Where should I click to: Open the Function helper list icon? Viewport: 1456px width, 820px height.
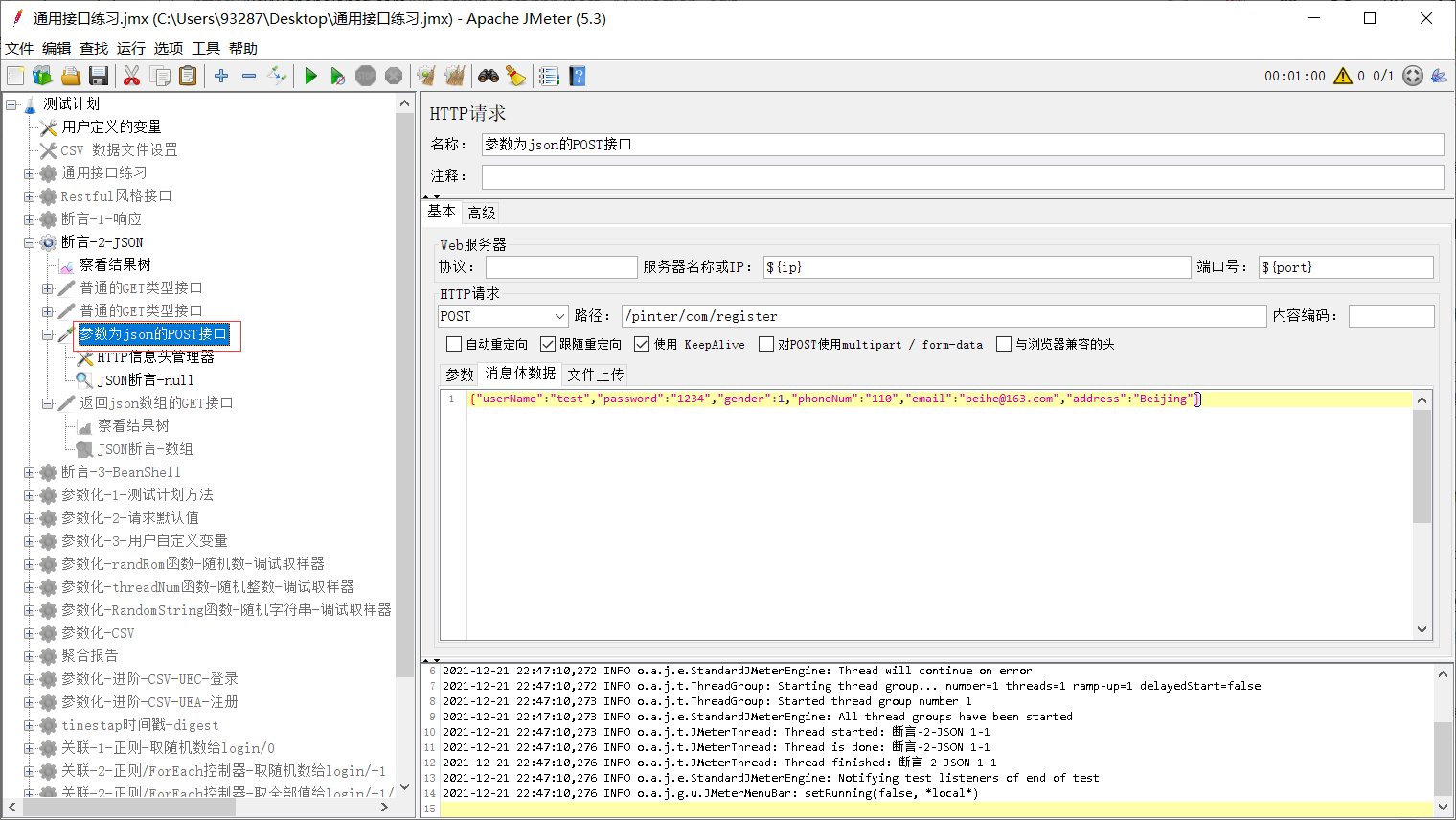pos(549,76)
